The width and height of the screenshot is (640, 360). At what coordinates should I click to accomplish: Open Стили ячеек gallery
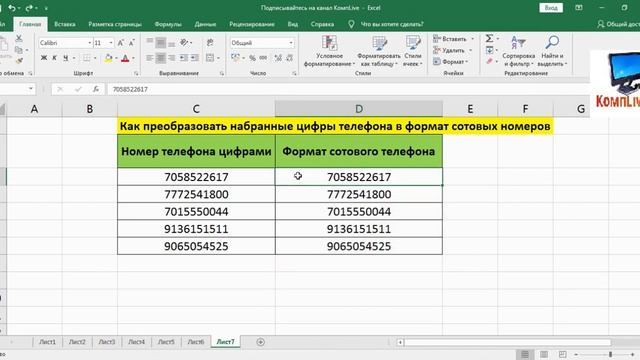[x=413, y=51]
